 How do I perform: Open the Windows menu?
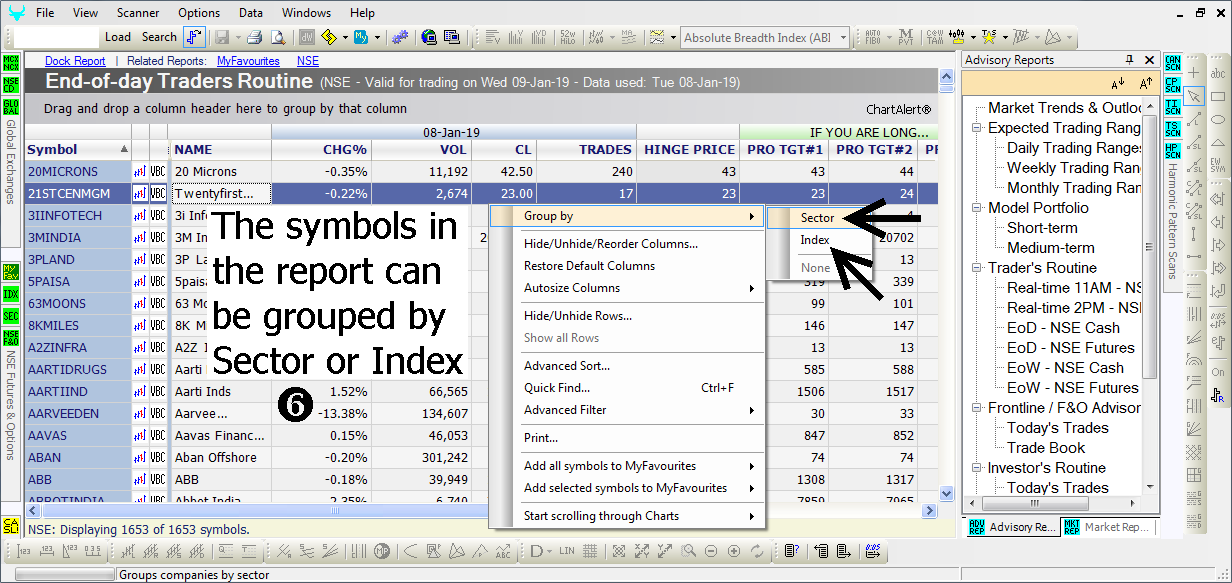click(306, 13)
